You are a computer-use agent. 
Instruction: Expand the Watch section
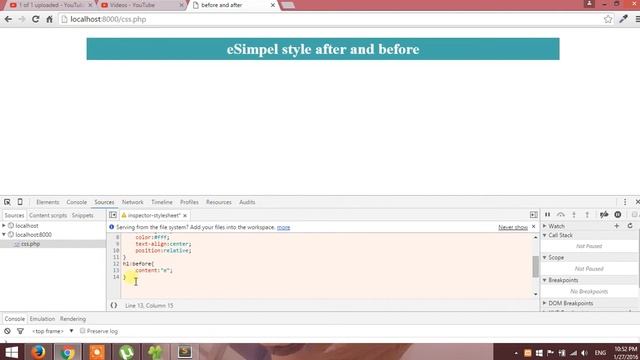pyautogui.click(x=544, y=226)
